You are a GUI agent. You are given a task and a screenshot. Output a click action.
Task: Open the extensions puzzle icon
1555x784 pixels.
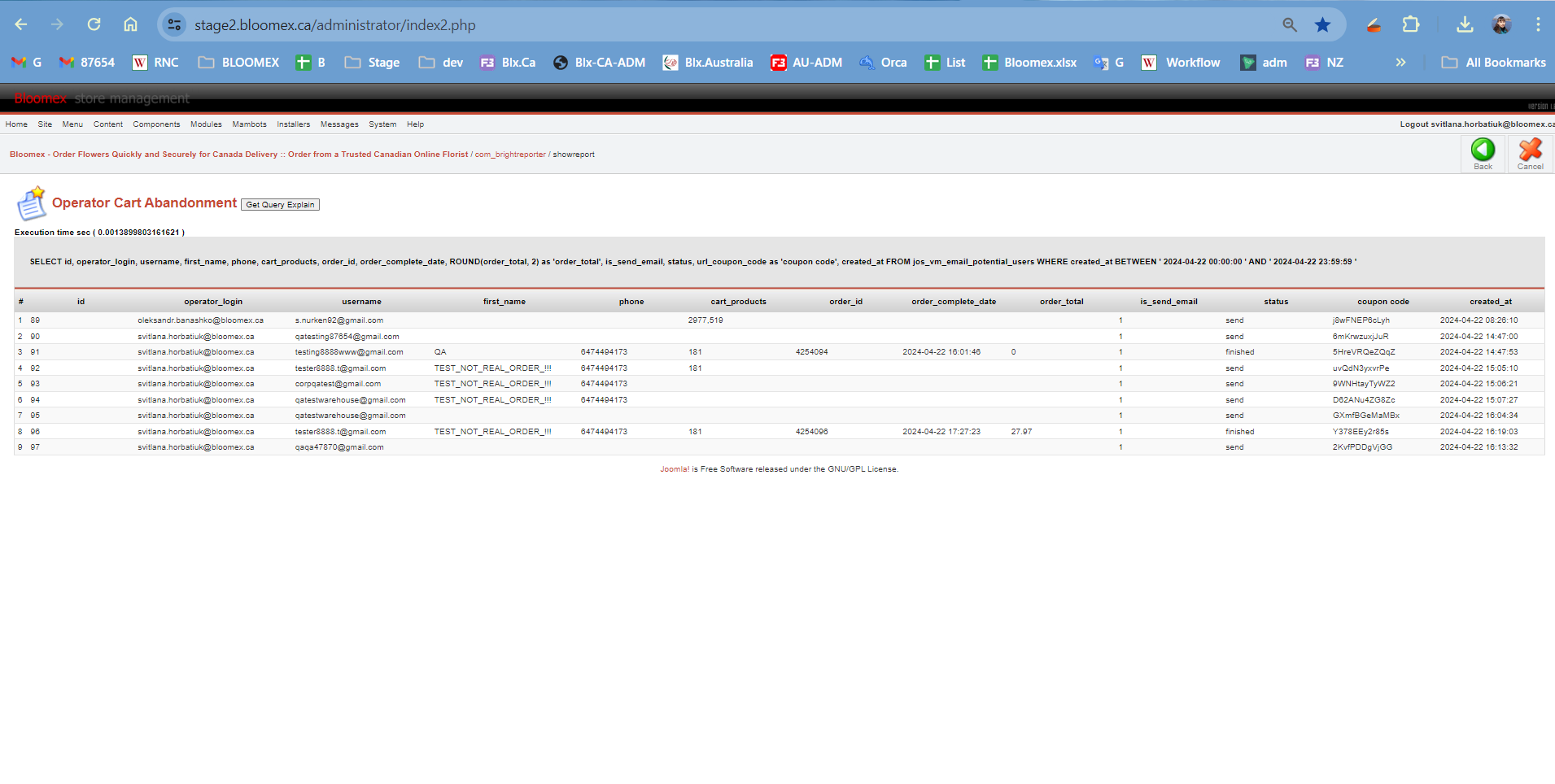(1411, 24)
